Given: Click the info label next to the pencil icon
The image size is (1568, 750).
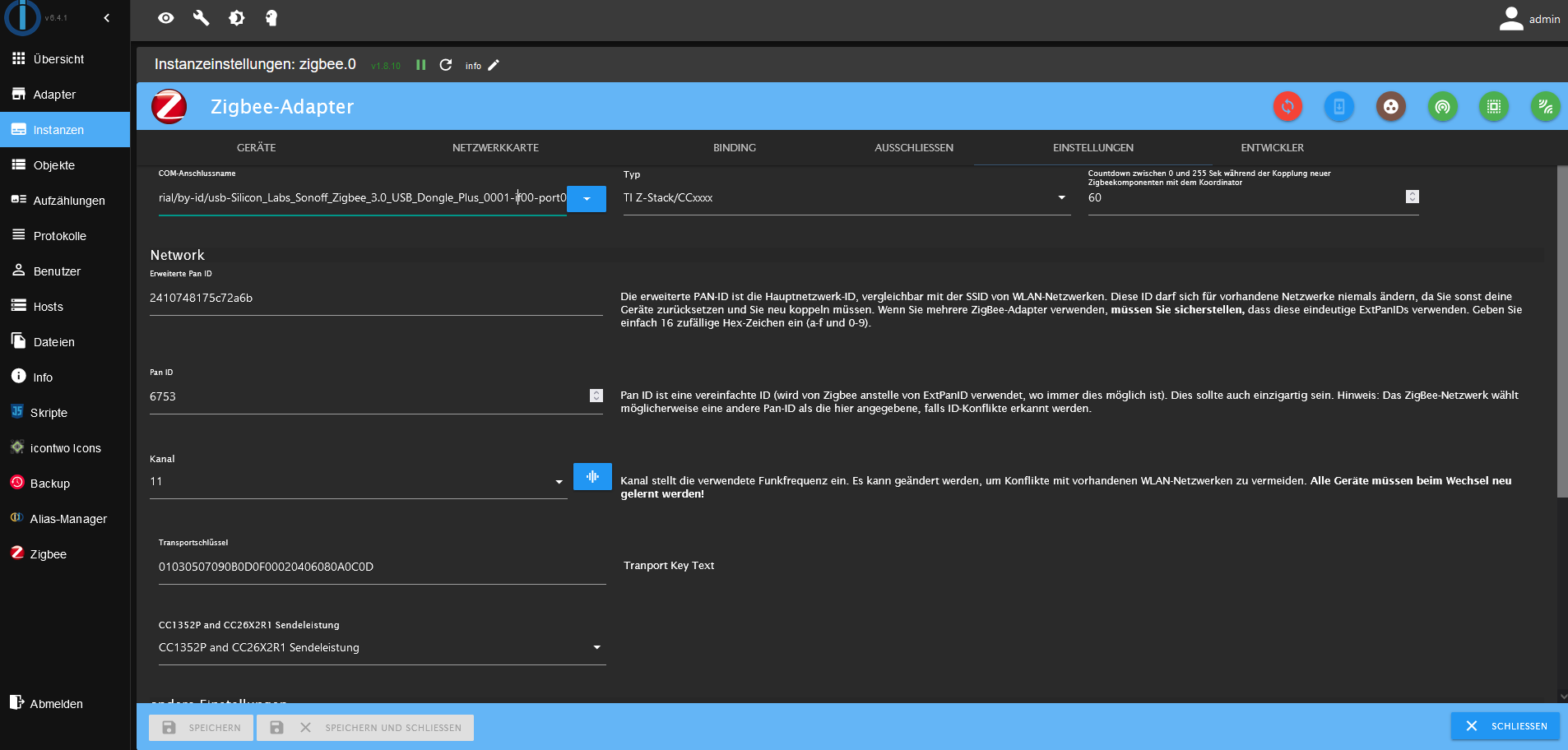Looking at the screenshot, I should pyautogui.click(x=473, y=66).
